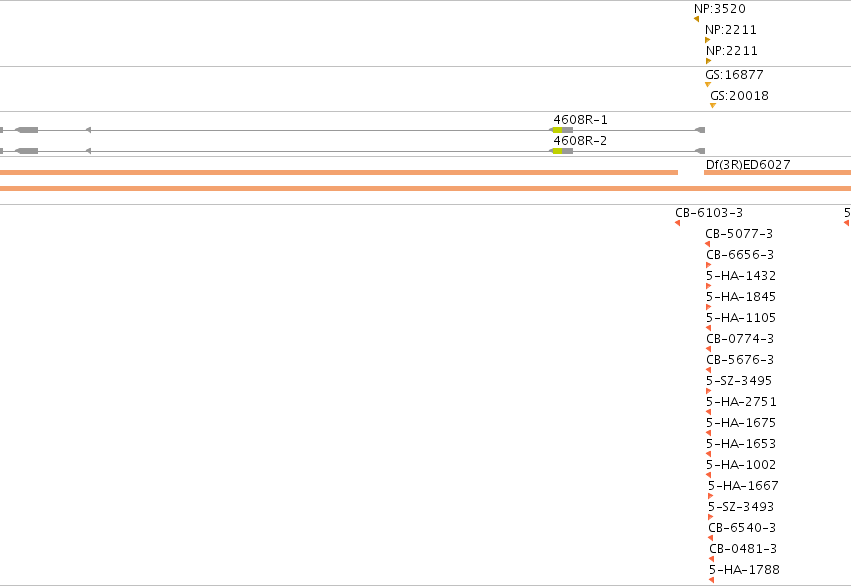Screen dimensions: 851x586
Task: Click the GS:16877 triangle marker
Action: pos(708,85)
